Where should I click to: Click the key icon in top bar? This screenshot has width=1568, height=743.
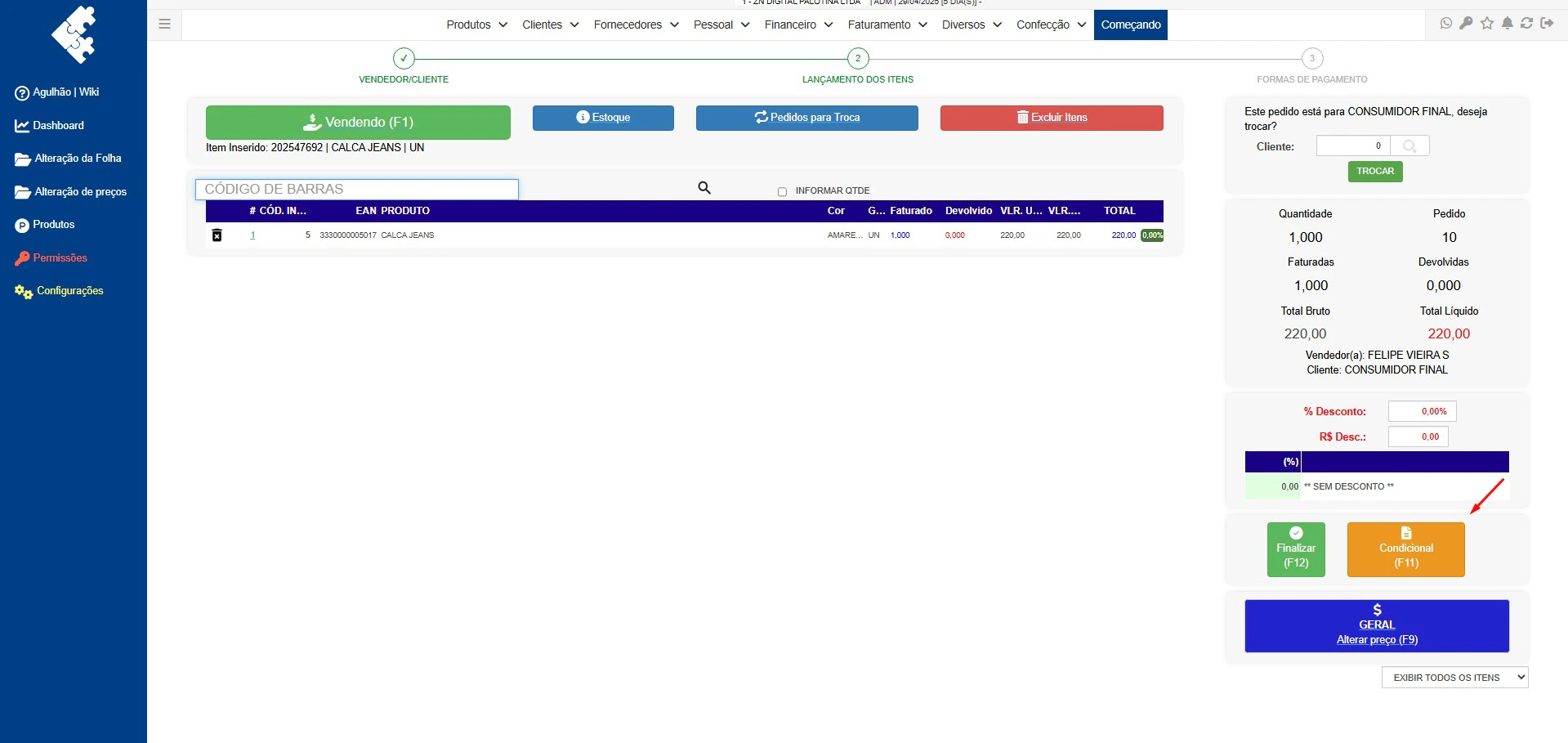point(1467,23)
